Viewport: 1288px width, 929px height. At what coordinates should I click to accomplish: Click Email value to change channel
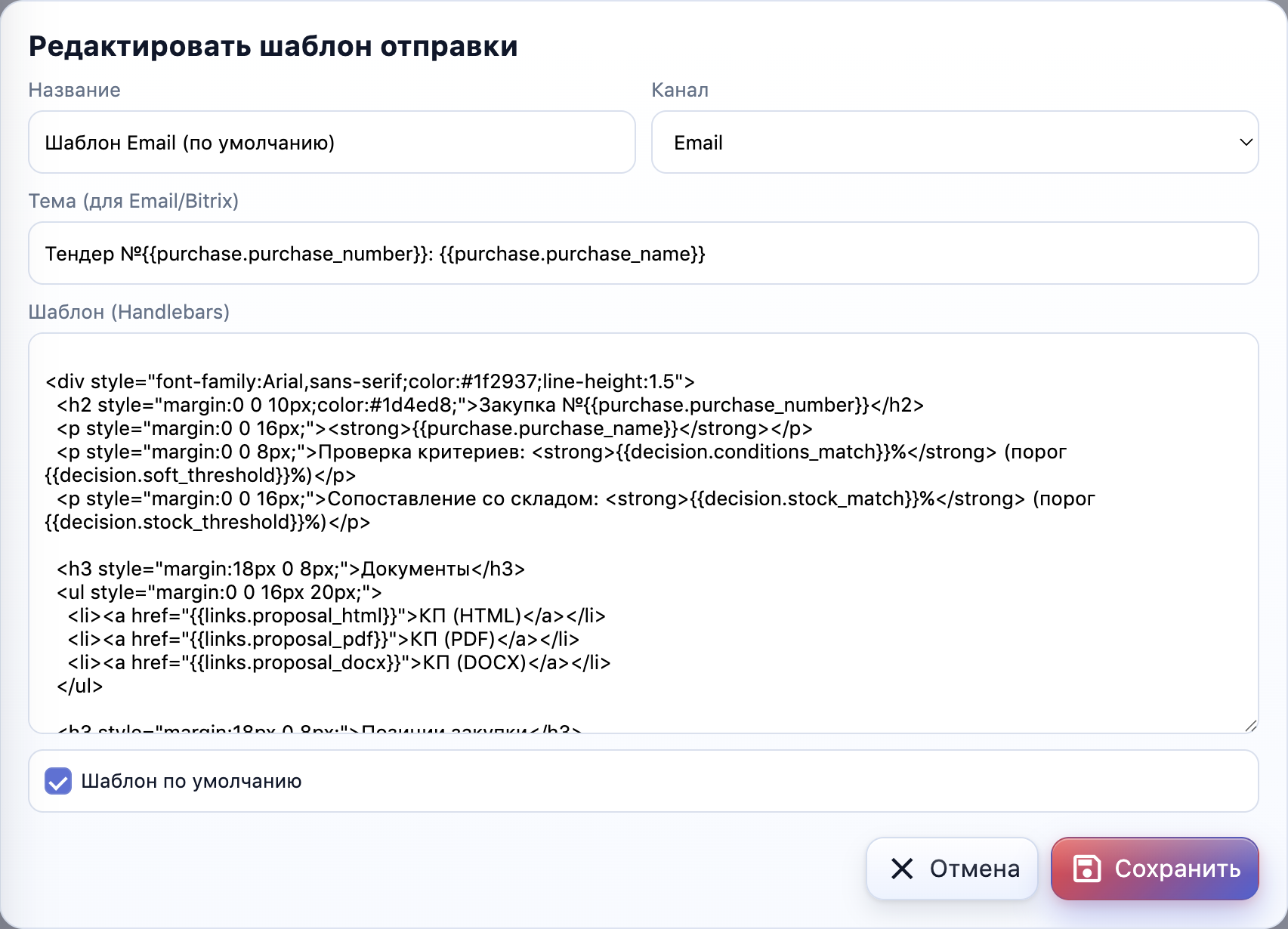[x=698, y=142]
